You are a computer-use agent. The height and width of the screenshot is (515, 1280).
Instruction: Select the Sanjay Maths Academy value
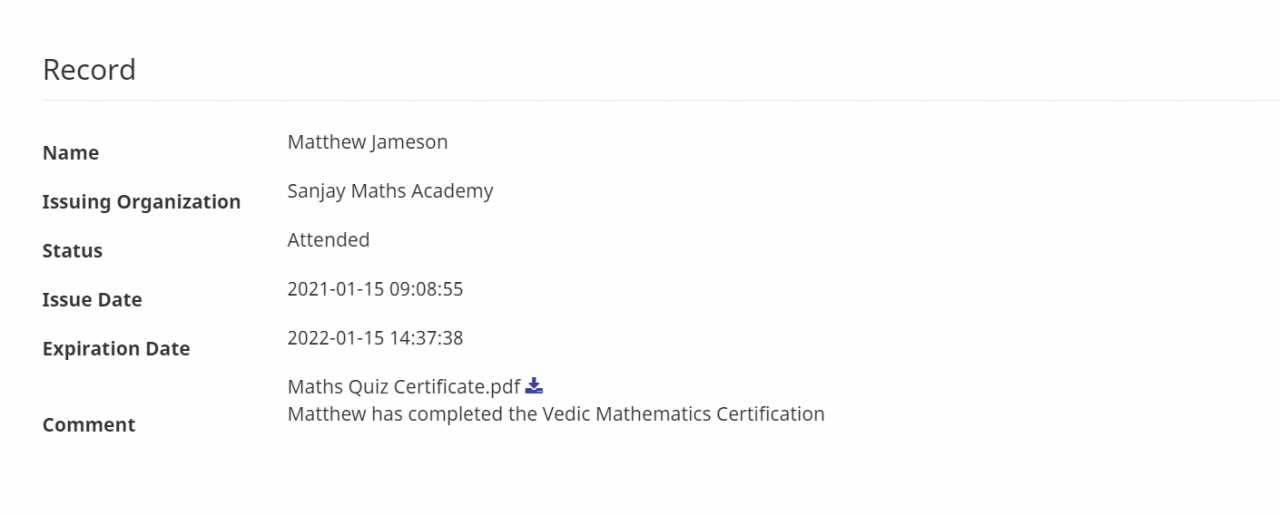(x=390, y=191)
